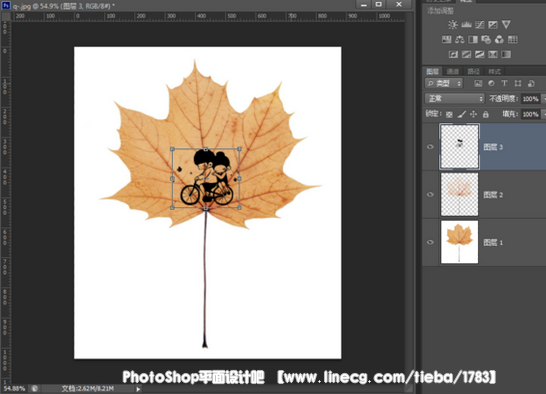Image resolution: width=546 pixels, height=394 pixels.
Task: Lock all layer attributes
Action: tap(486, 114)
